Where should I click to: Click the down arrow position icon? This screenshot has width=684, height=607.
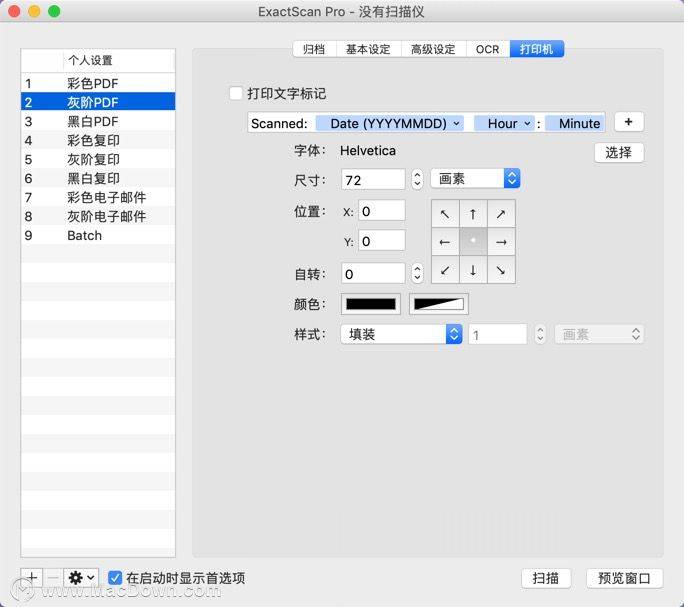(x=473, y=270)
